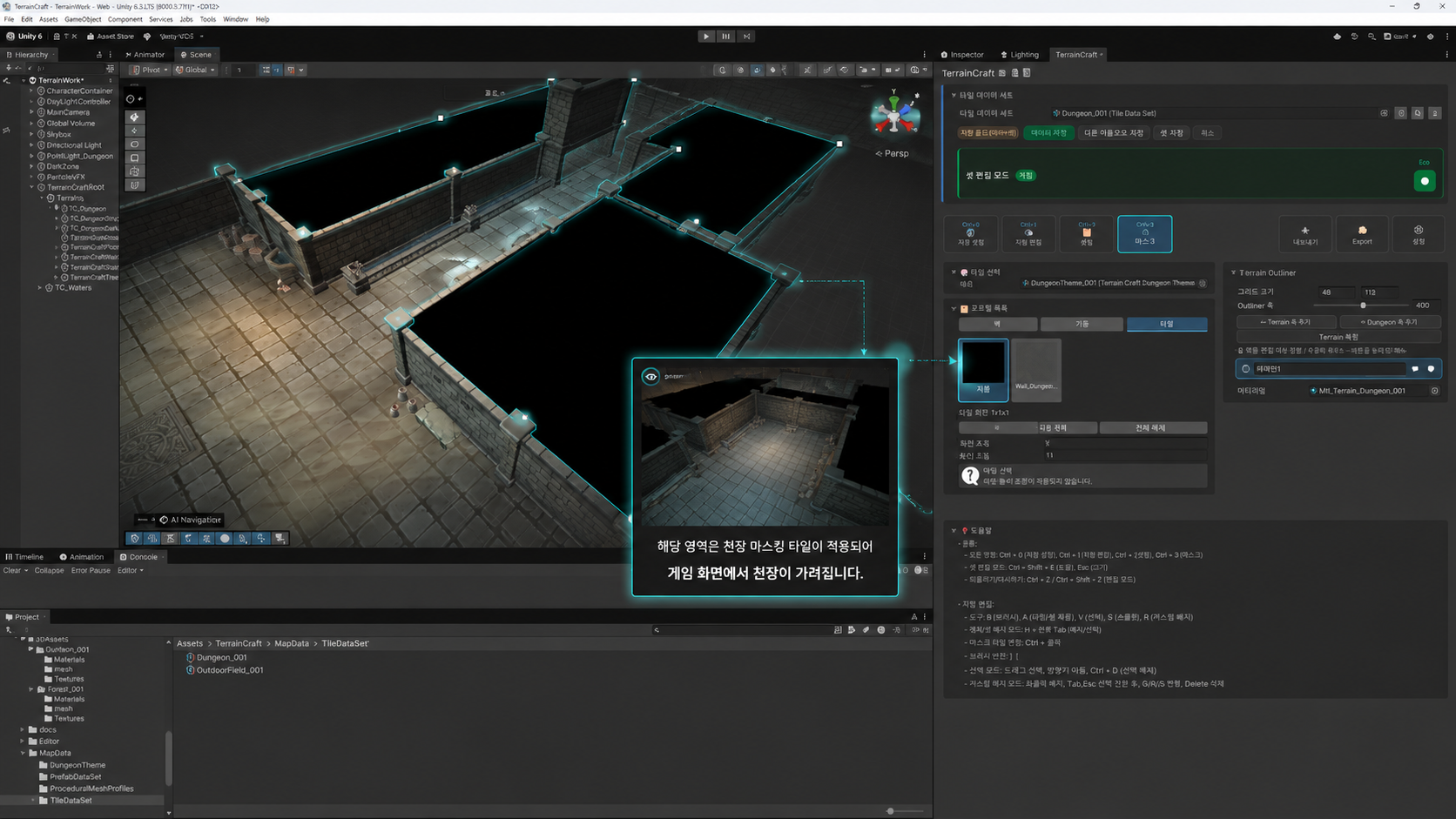Switch to the Animator tab

coord(145,55)
